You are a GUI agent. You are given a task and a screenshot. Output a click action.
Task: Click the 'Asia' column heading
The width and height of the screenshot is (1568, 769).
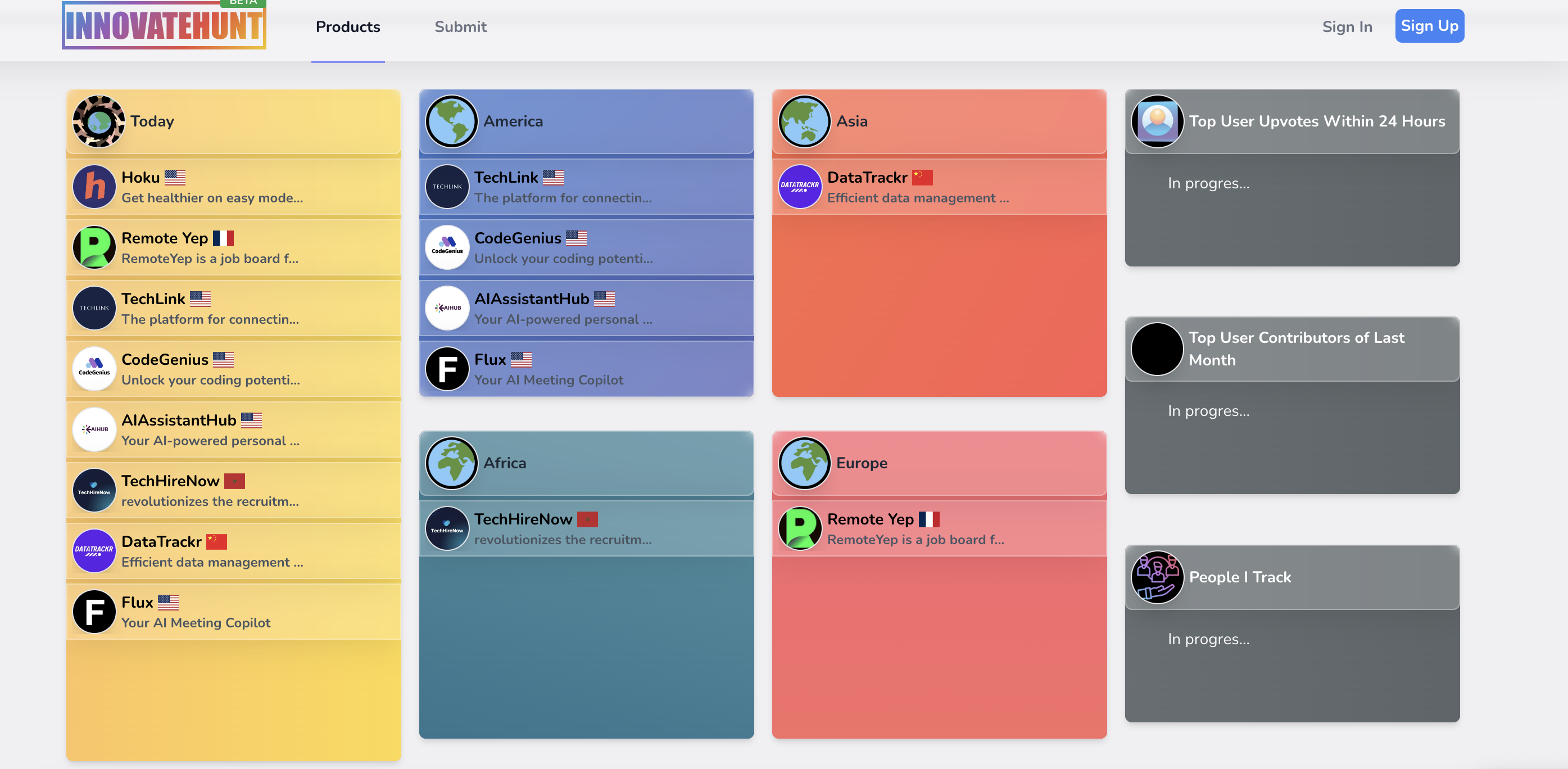(852, 121)
